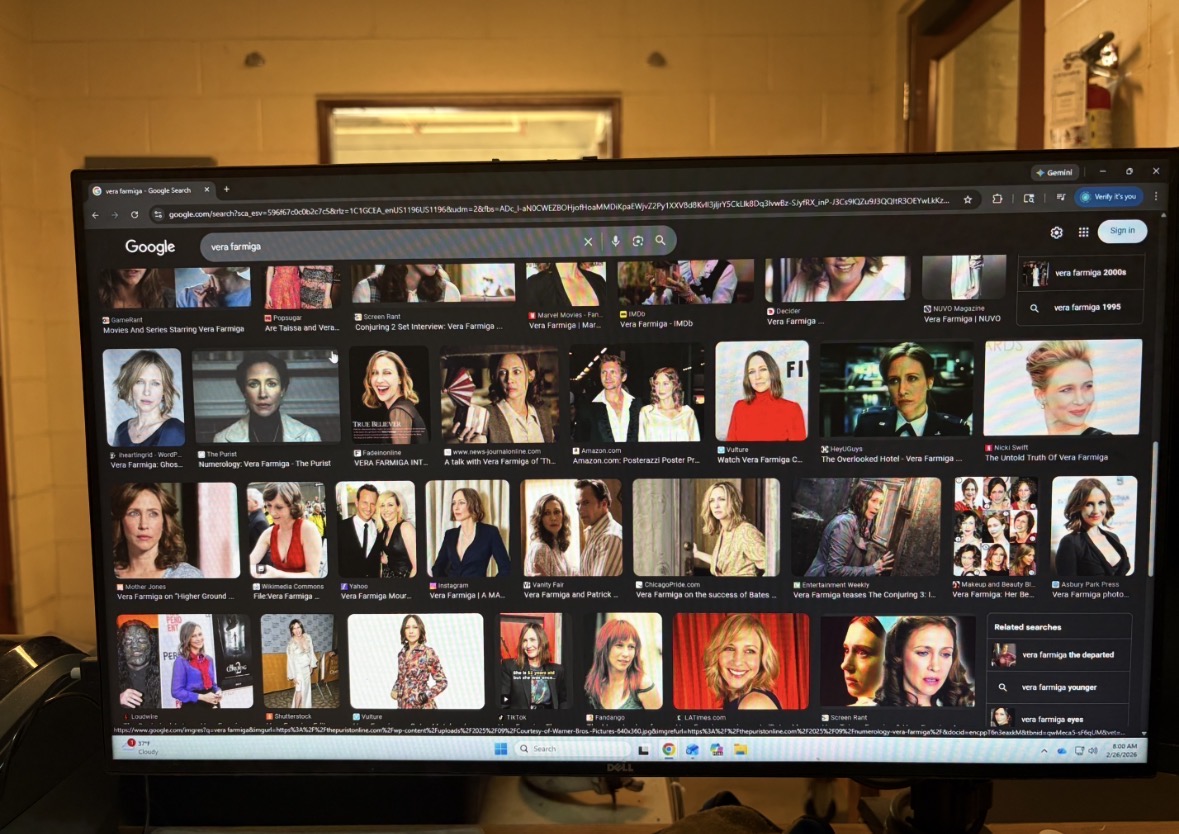The height and width of the screenshot is (834, 1179).
Task: Go back using the browser back arrow
Action: click(x=95, y=215)
